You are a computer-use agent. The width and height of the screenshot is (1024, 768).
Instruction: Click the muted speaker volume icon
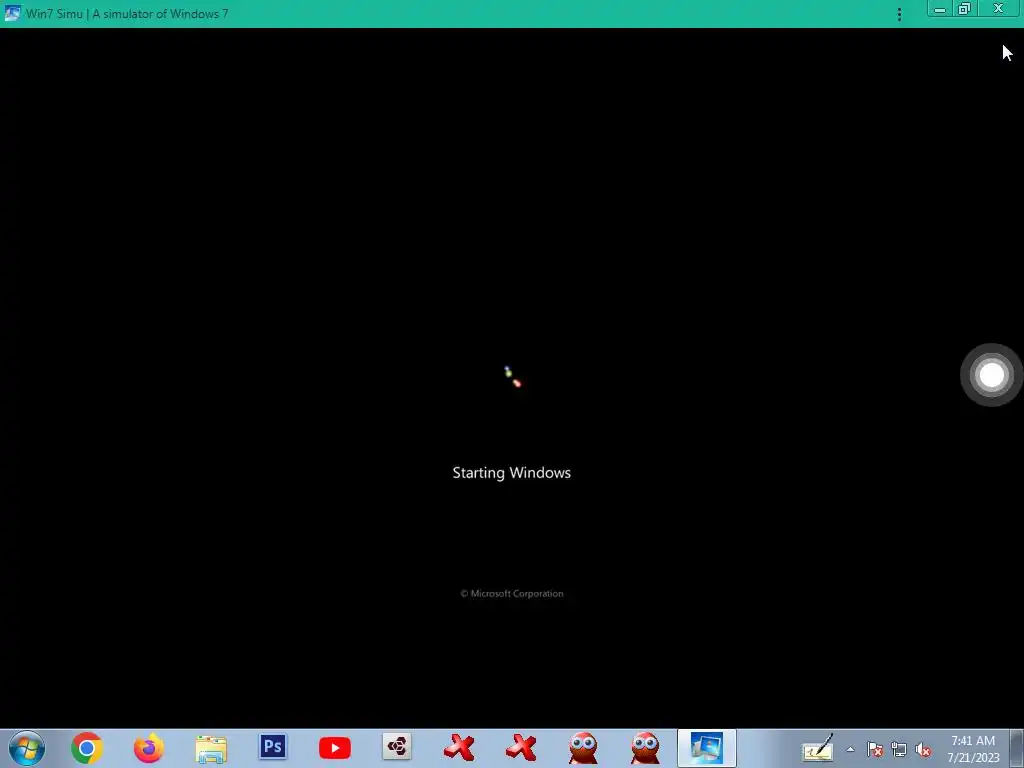(923, 750)
